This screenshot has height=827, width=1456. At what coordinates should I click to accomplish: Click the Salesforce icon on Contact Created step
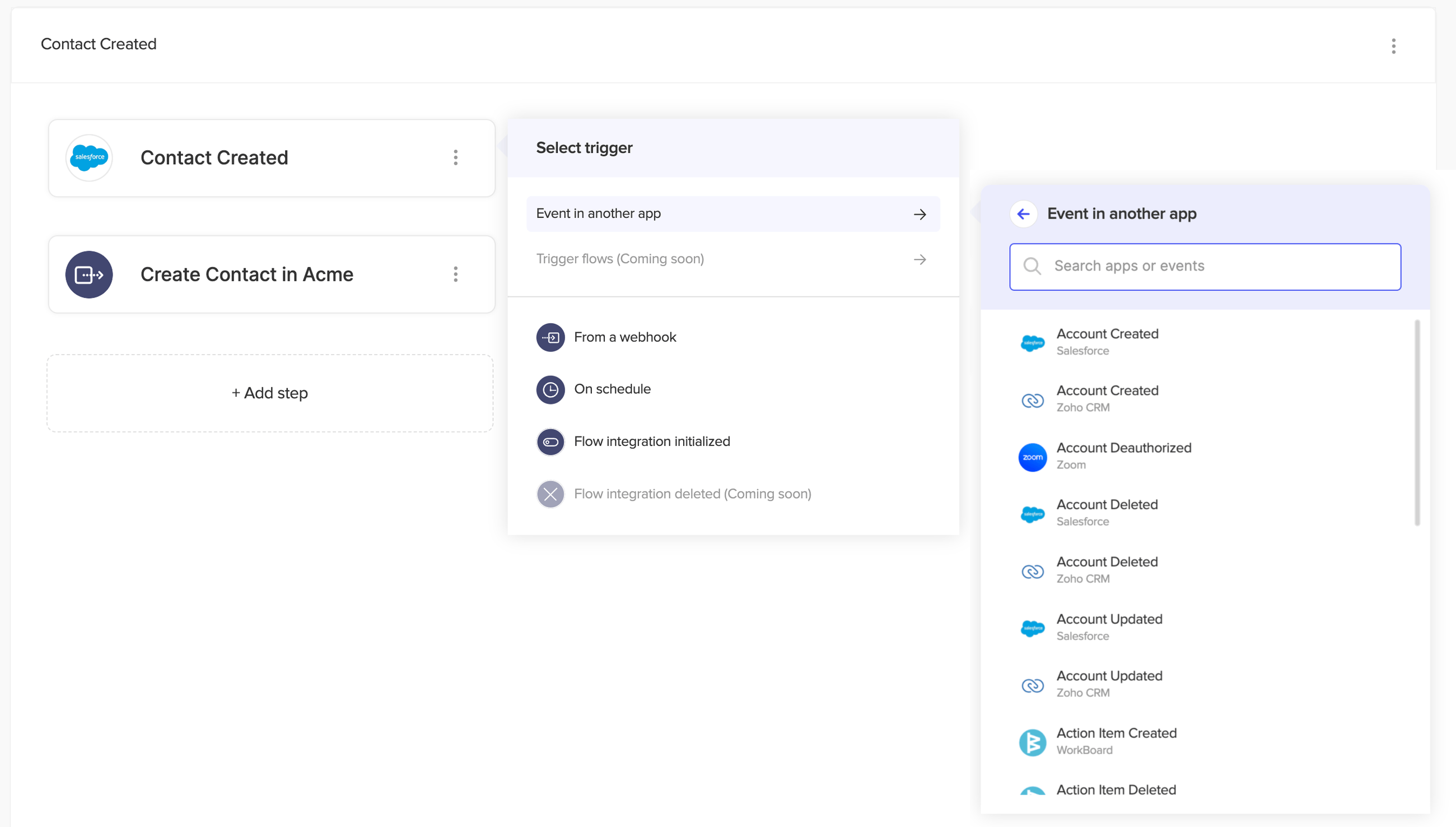(x=89, y=158)
